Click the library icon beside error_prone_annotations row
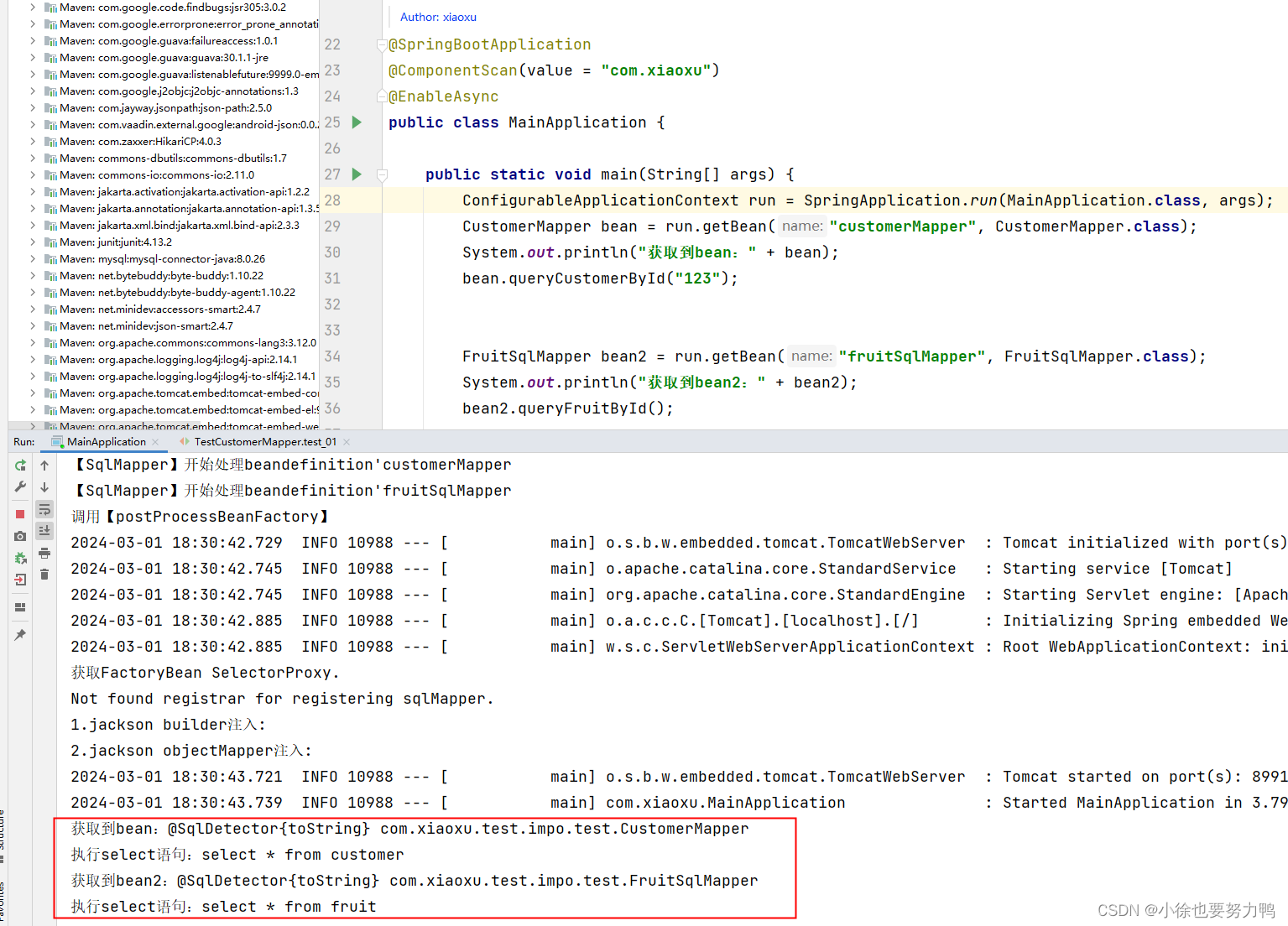 pos(50,24)
